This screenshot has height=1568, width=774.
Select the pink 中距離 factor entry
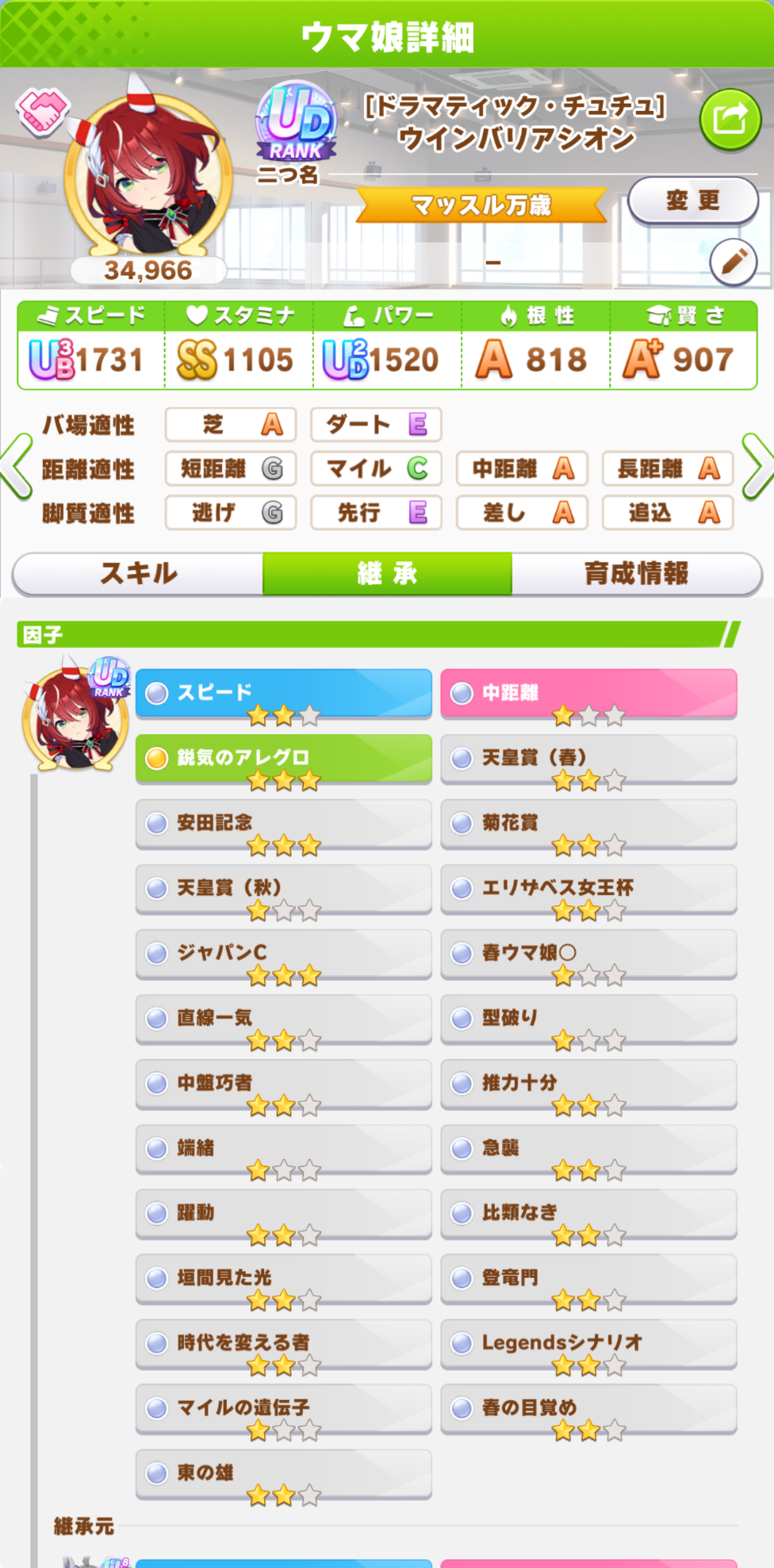click(x=588, y=694)
